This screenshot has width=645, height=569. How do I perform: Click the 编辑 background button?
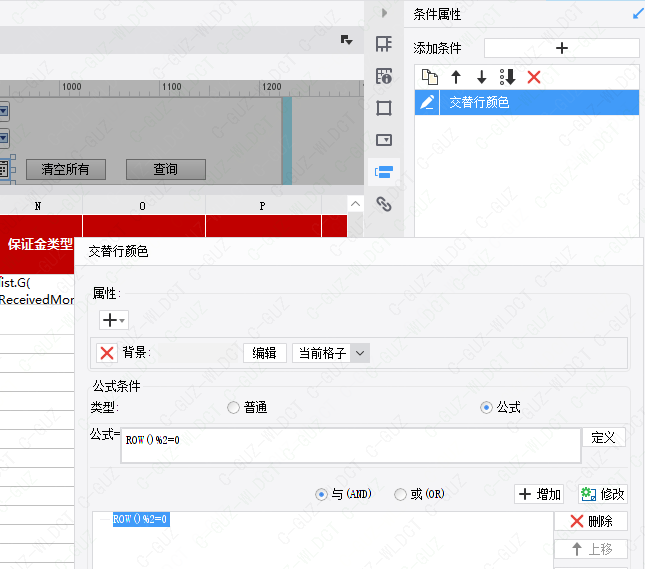pos(264,352)
